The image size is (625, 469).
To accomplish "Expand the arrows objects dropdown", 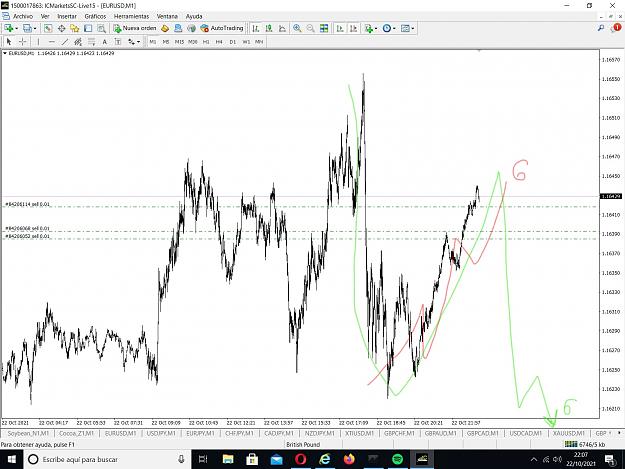I will point(138,42).
